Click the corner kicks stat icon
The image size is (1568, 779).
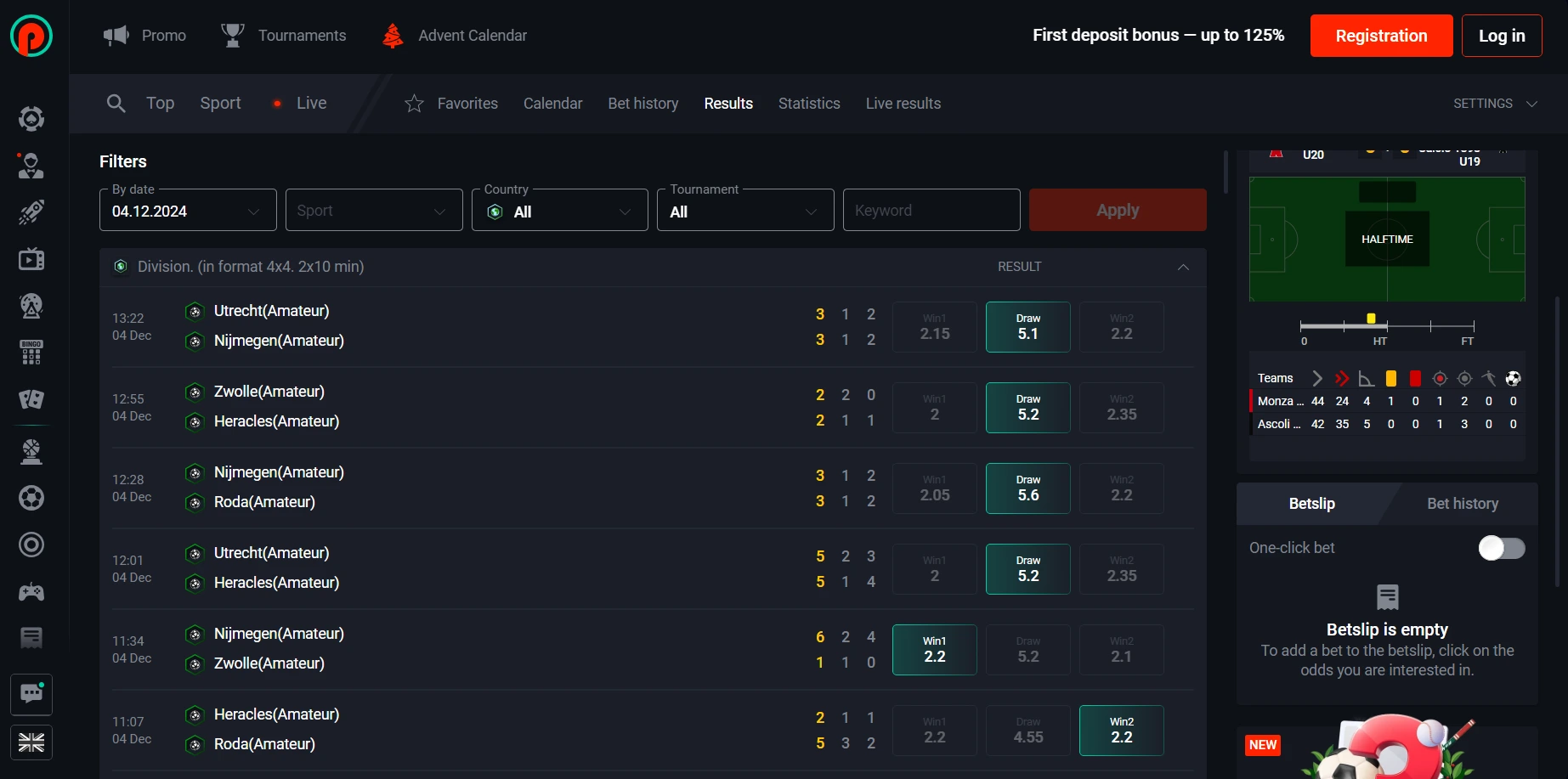pos(1367,378)
